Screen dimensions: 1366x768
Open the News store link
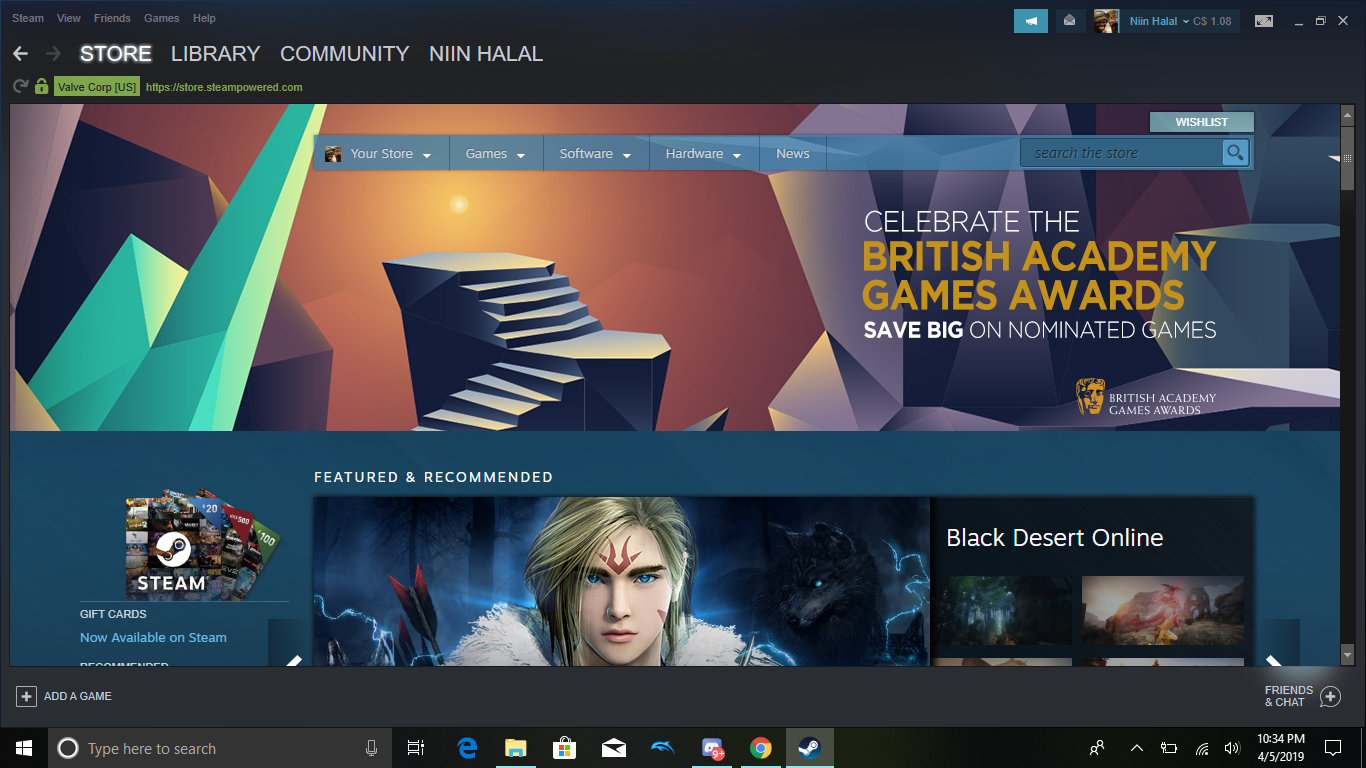click(x=792, y=153)
